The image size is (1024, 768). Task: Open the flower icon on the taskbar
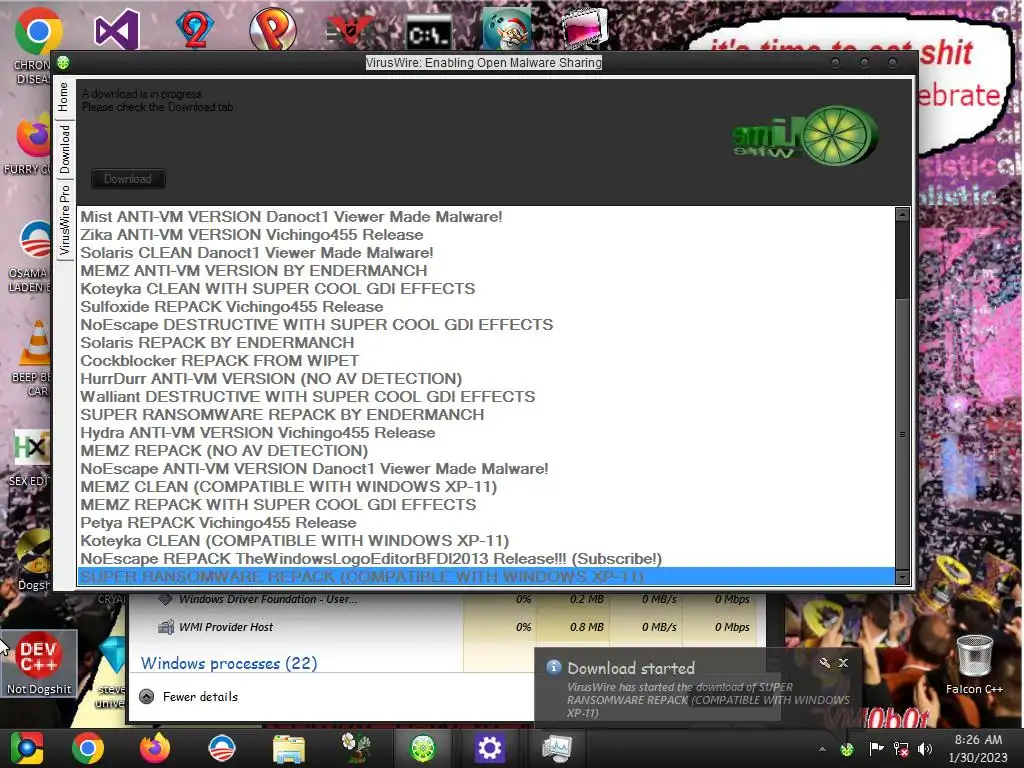356,748
